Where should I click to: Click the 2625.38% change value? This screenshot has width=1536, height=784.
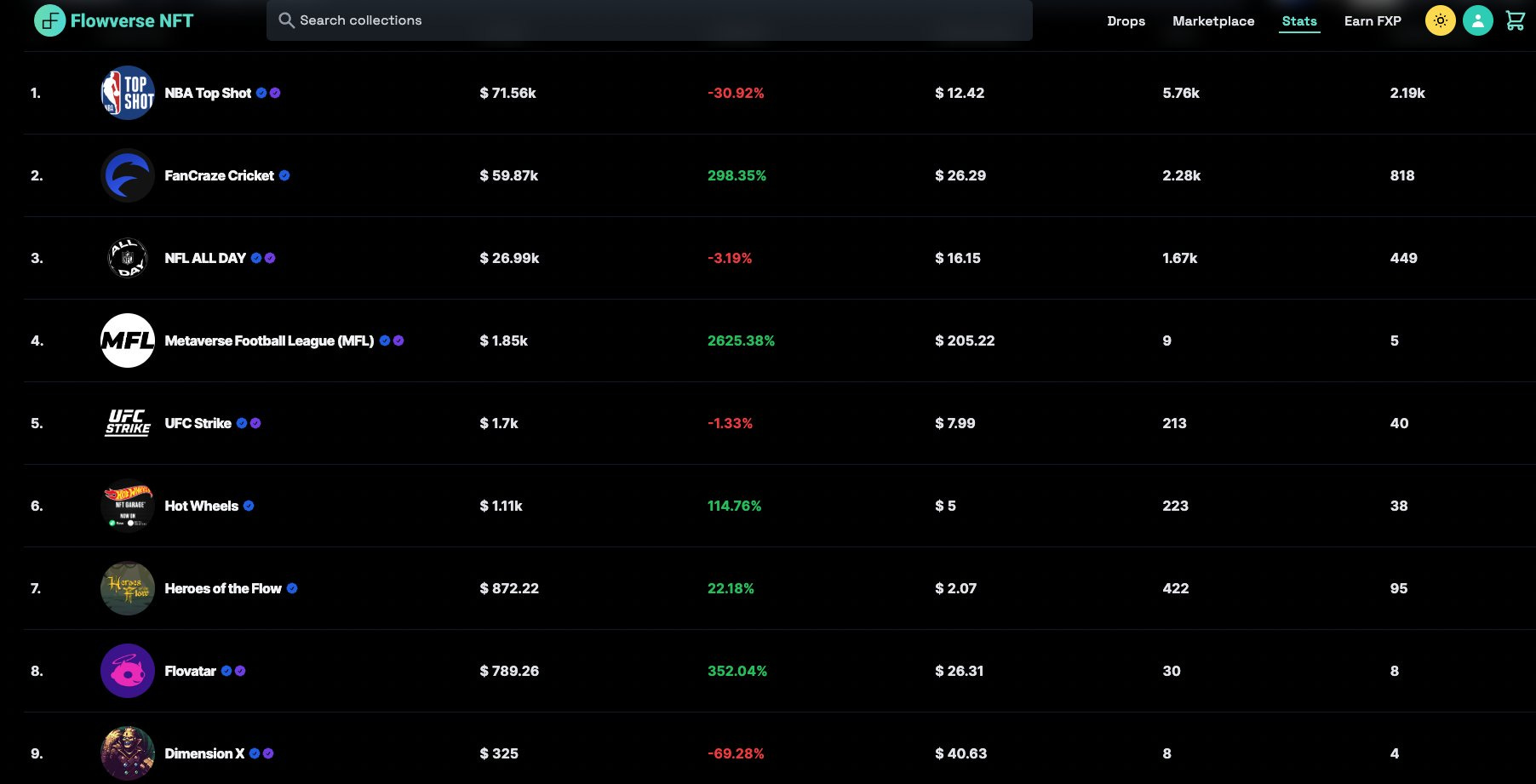(741, 340)
